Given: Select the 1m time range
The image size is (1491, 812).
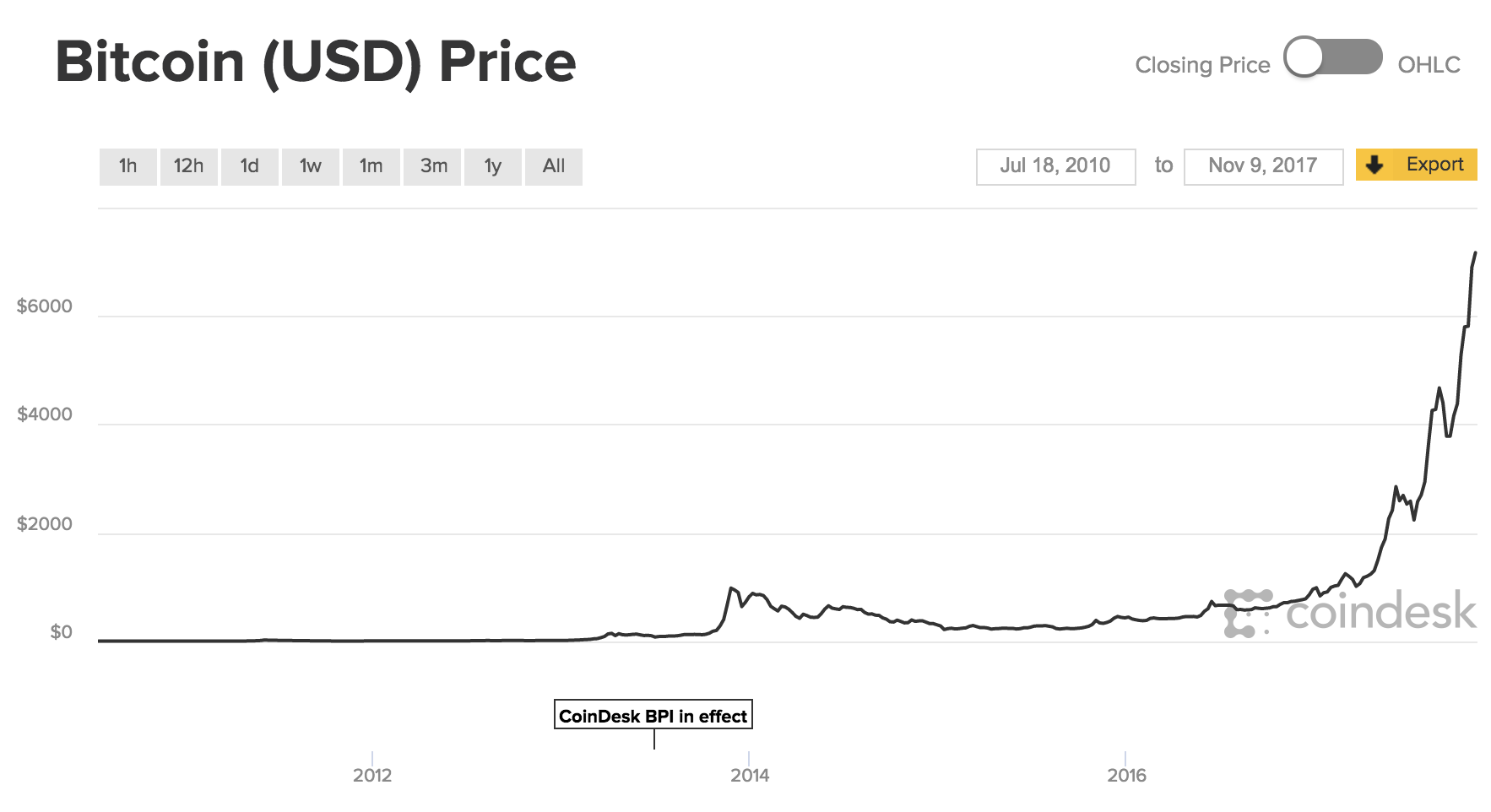Looking at the screenshot, I should click(x=371, y=166).
